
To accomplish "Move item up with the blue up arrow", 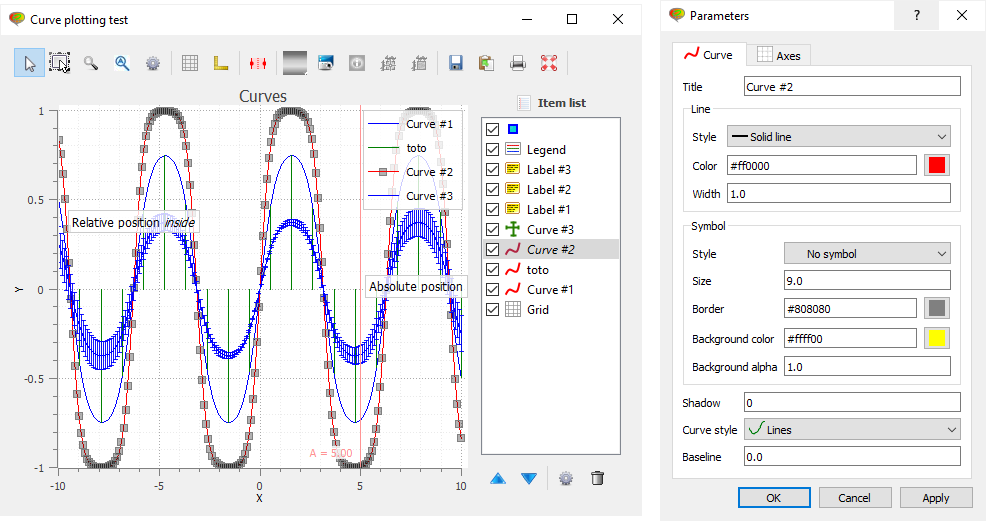I will pyautogui.click(x=498, y=478).
